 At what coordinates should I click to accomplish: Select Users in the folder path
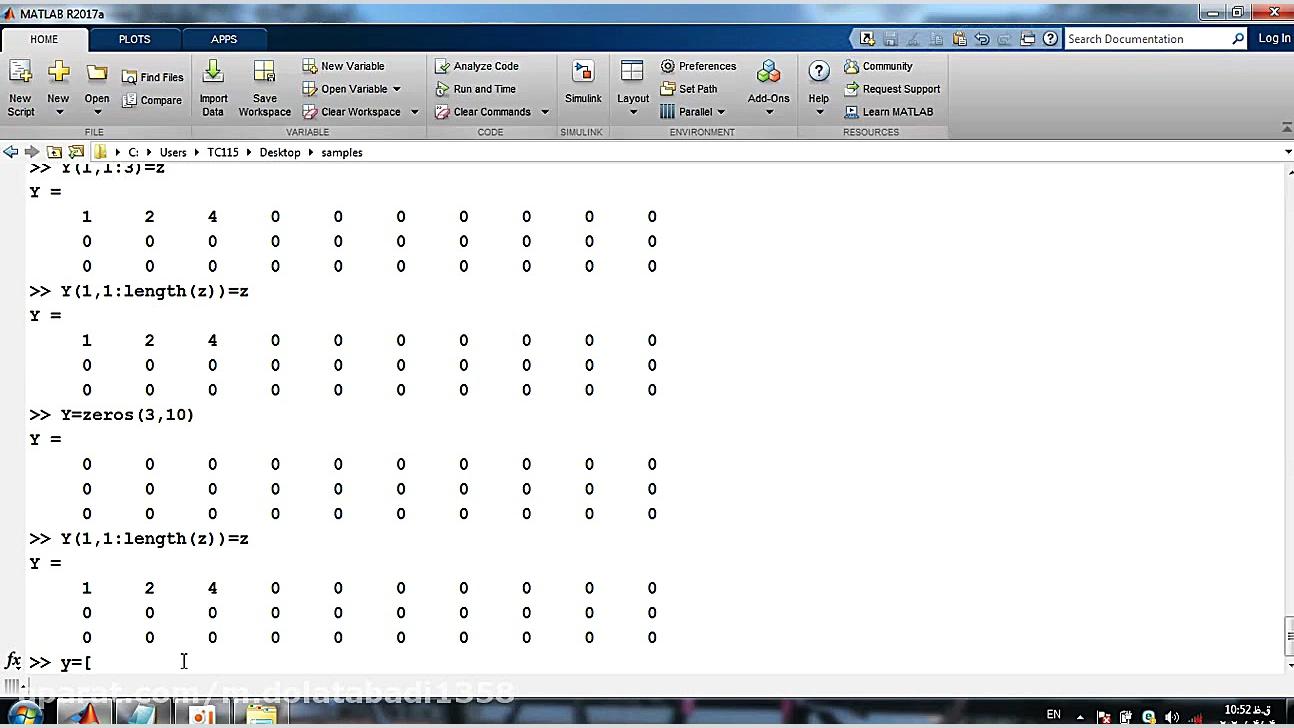(x=173, y=152)
